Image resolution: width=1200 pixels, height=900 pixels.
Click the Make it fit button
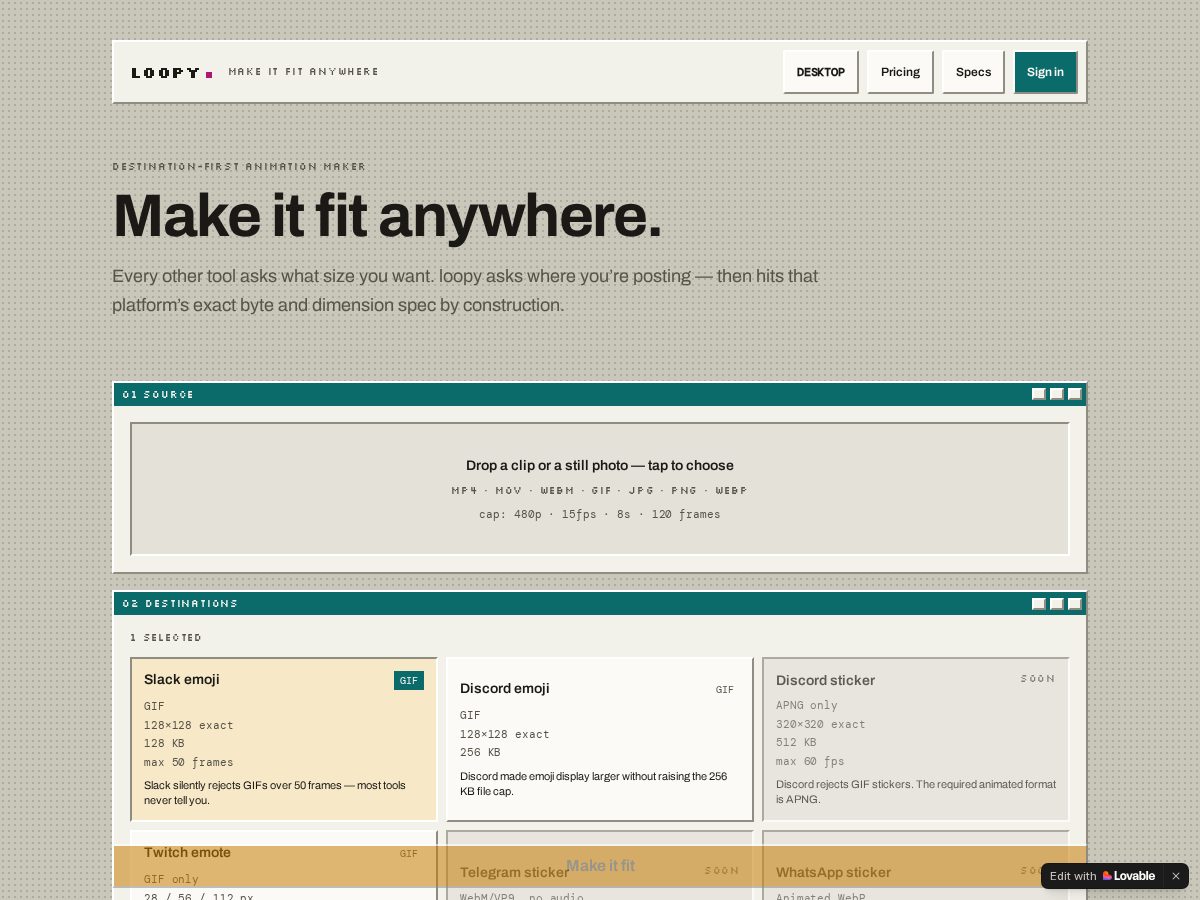click(600, 866)
